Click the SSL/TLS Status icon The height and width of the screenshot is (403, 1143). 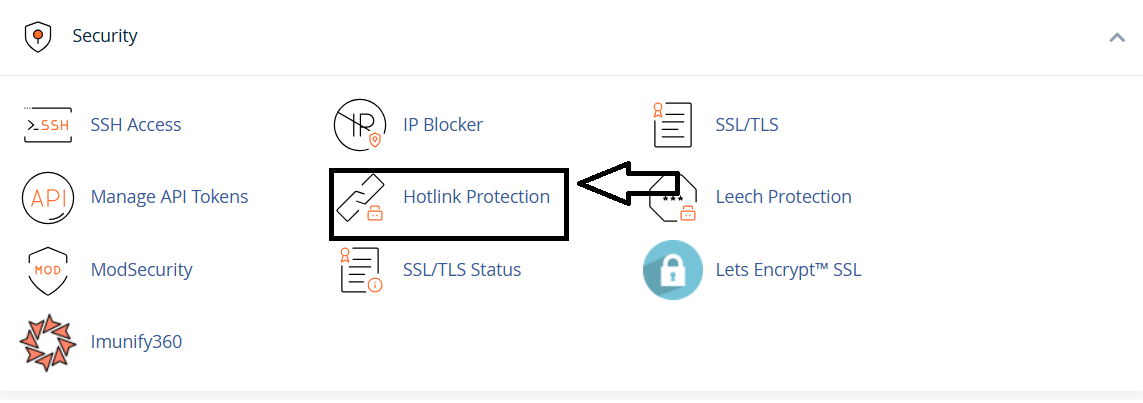[360, 270]
